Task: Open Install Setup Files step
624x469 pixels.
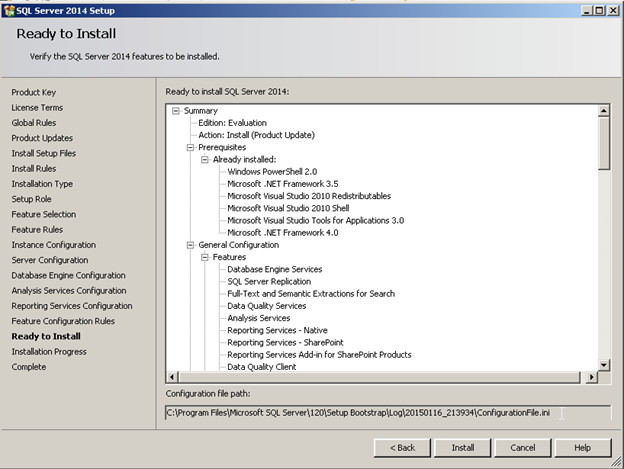Action: [x=44, y=154]
